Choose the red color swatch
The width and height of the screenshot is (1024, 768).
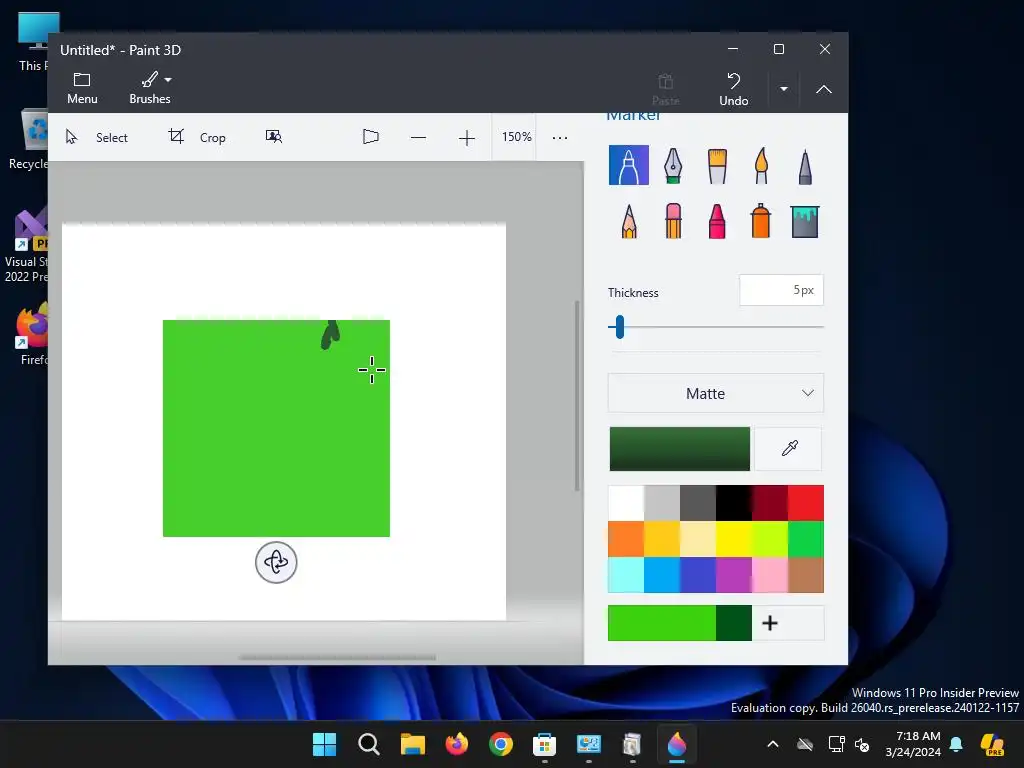point(806,503)
